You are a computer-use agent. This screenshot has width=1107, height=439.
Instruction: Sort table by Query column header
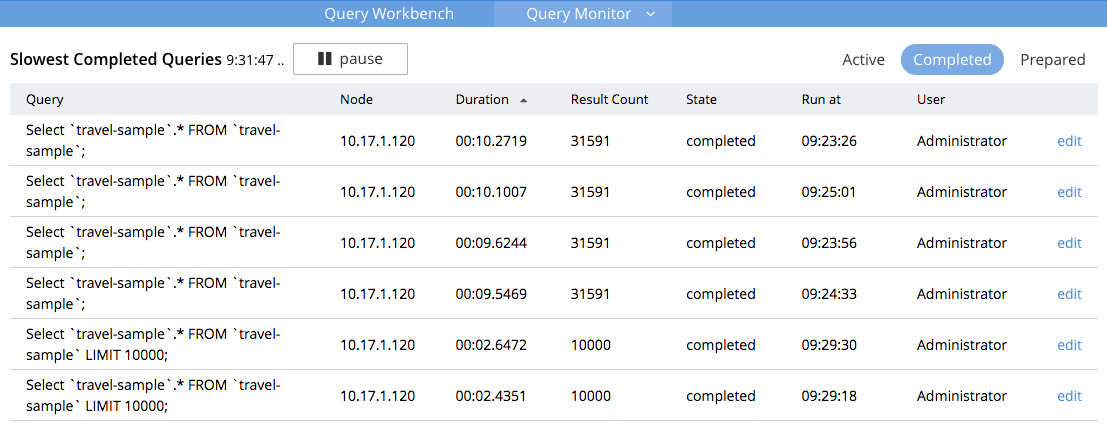pos(45,100)
